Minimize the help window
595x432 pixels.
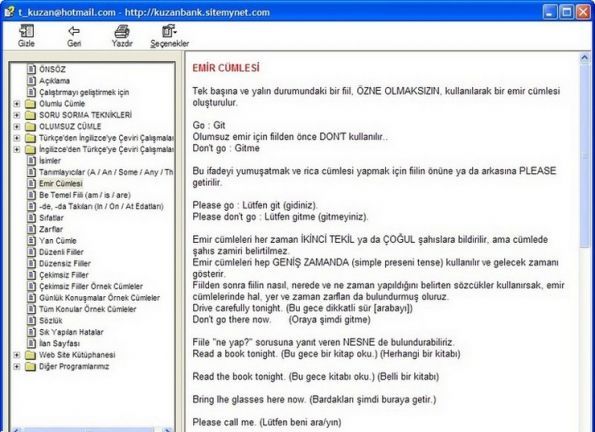549,12
